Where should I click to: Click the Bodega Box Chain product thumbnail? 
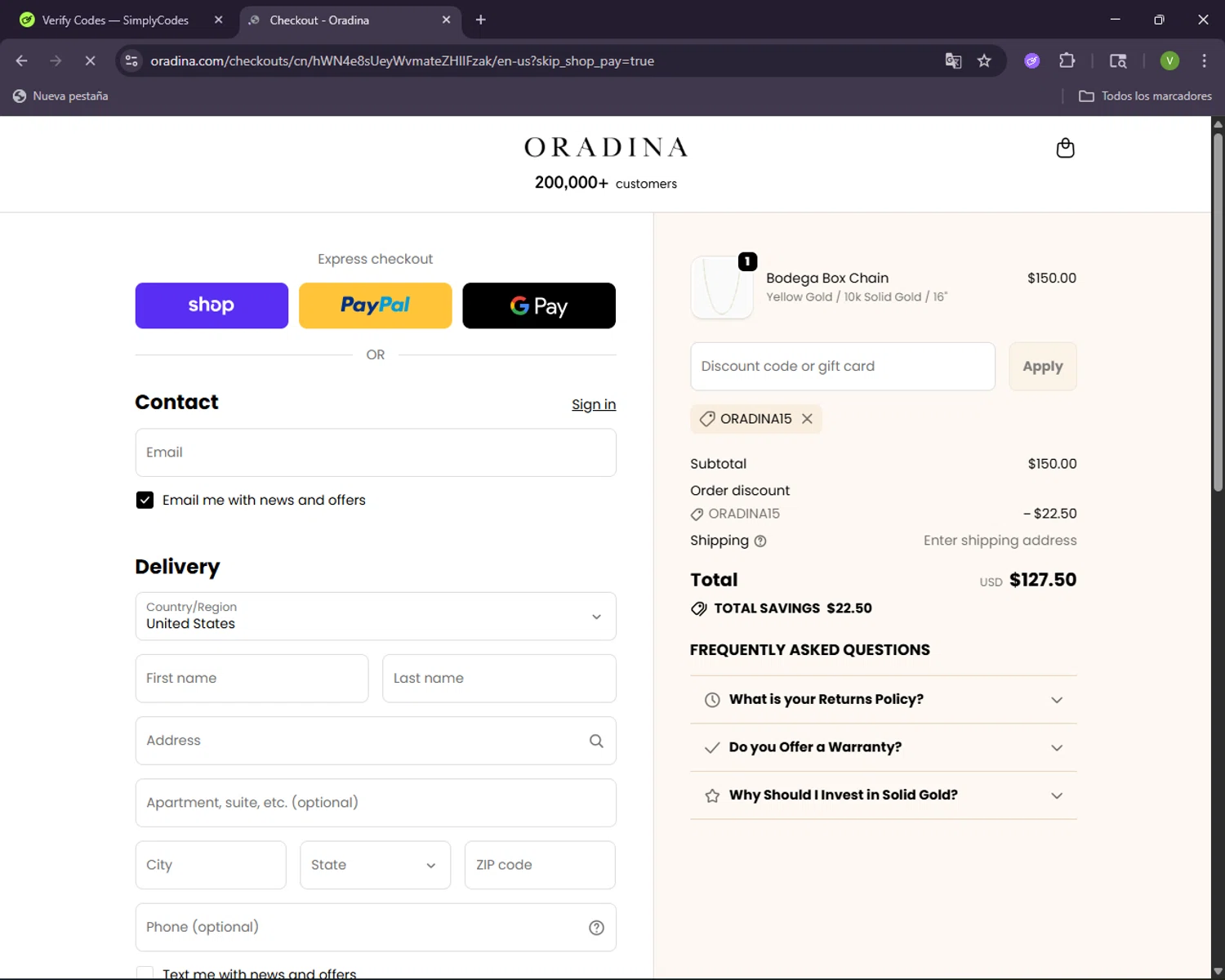click(x=722, y=287)
